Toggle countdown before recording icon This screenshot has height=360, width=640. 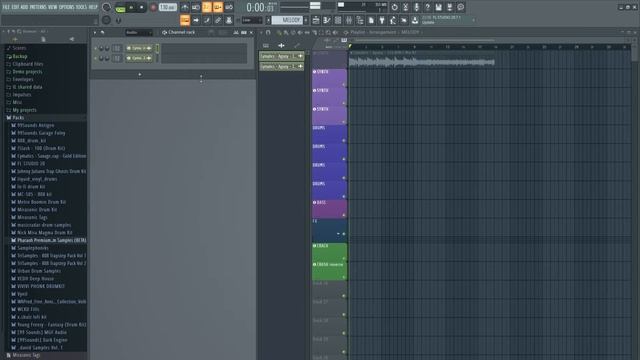tap(207, 7)
